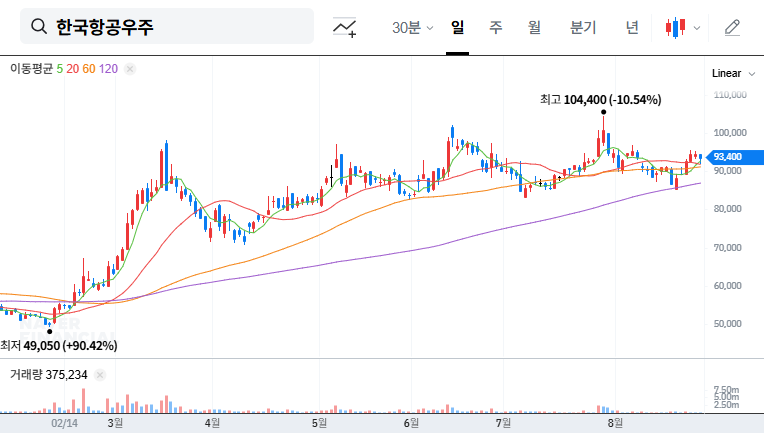This screenshot has height=433, width=764.
Task: Expand the 30분 interval dropdown
Action: pos(412,28)
